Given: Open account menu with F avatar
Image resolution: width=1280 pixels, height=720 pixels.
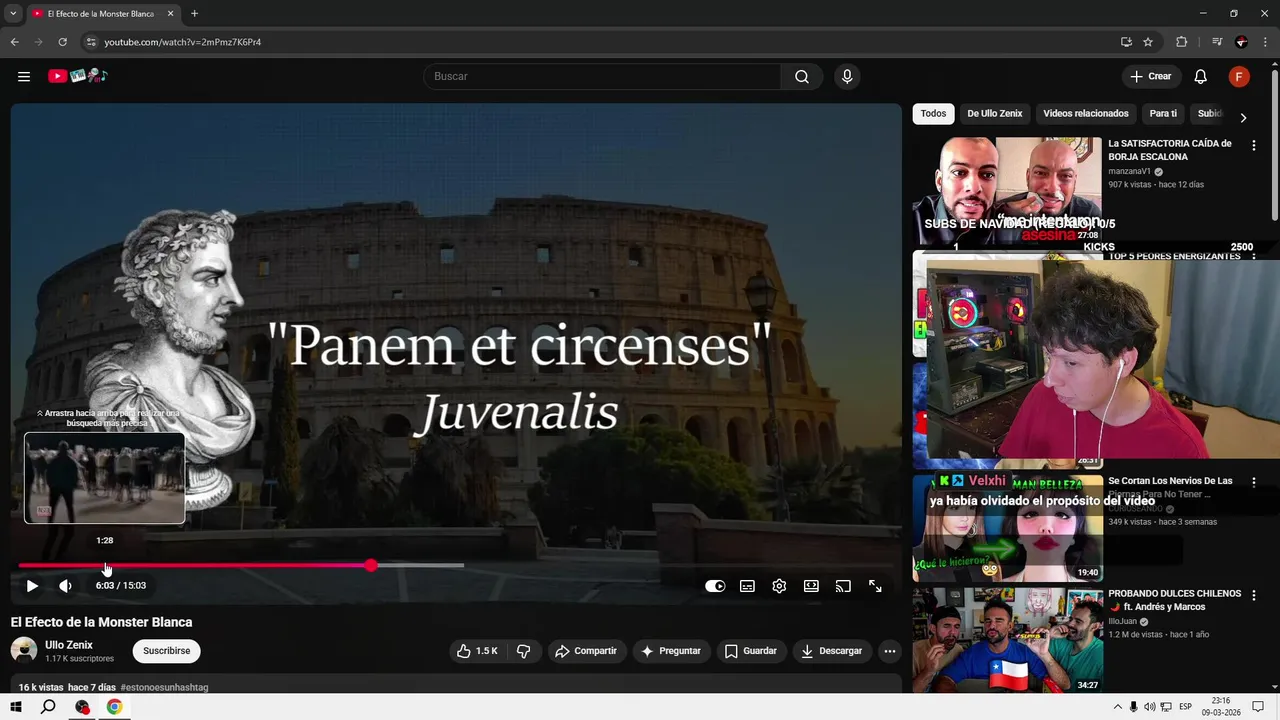Looking at the screenshot, I should coord(1239,77).
